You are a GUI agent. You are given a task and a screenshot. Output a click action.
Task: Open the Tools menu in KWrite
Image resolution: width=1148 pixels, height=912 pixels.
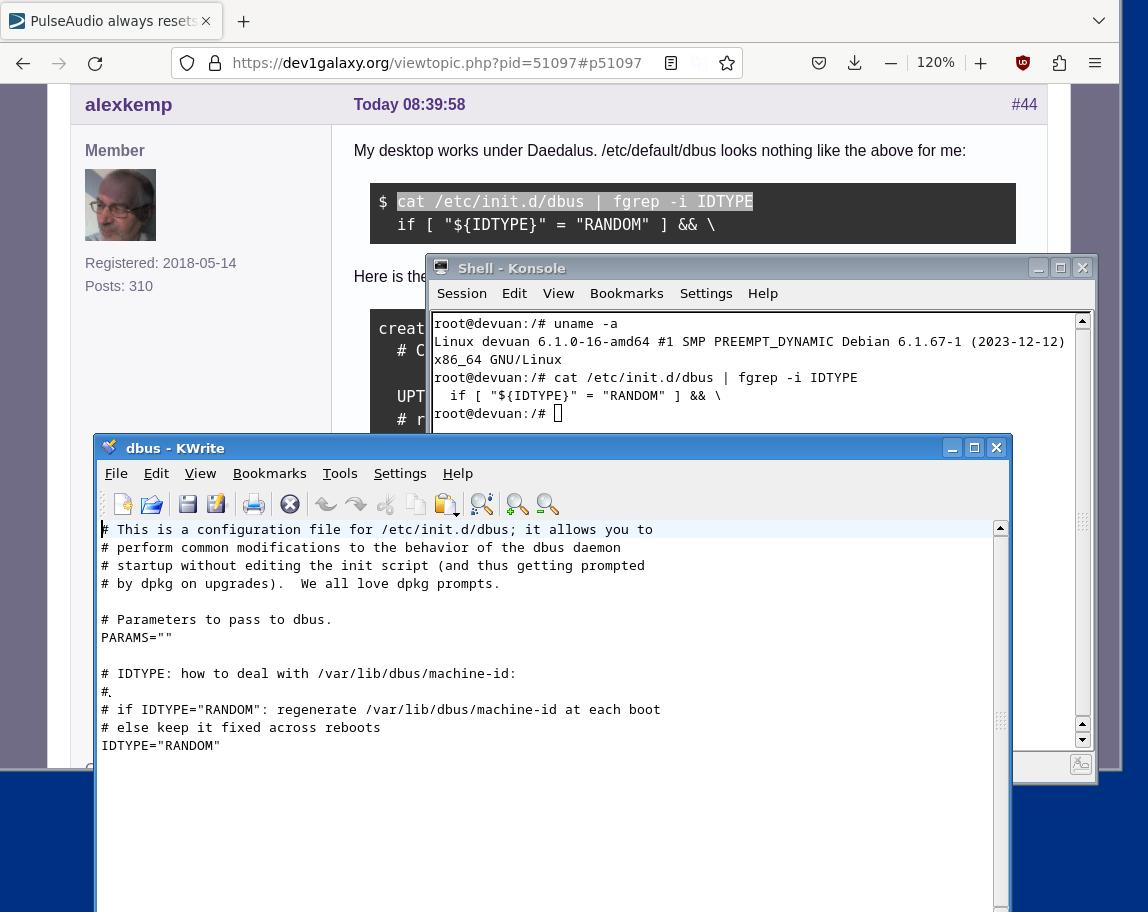(340, 474)
